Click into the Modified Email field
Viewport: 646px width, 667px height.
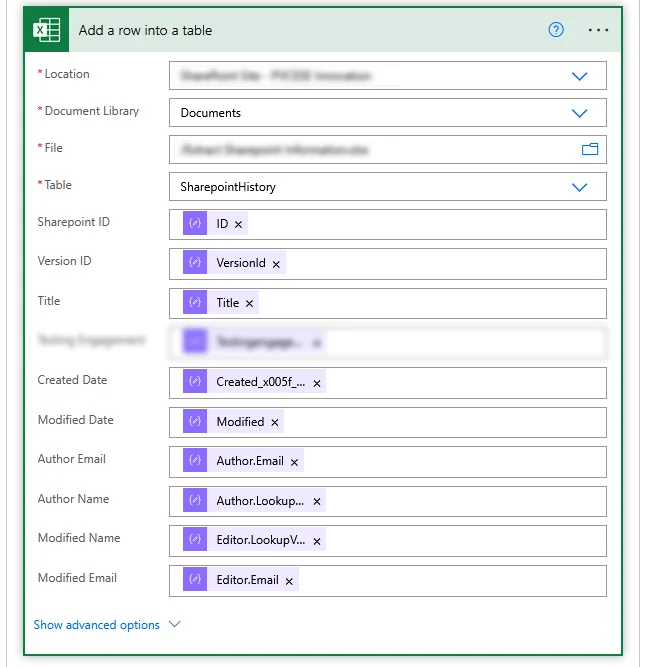click(x=388, y=581)
